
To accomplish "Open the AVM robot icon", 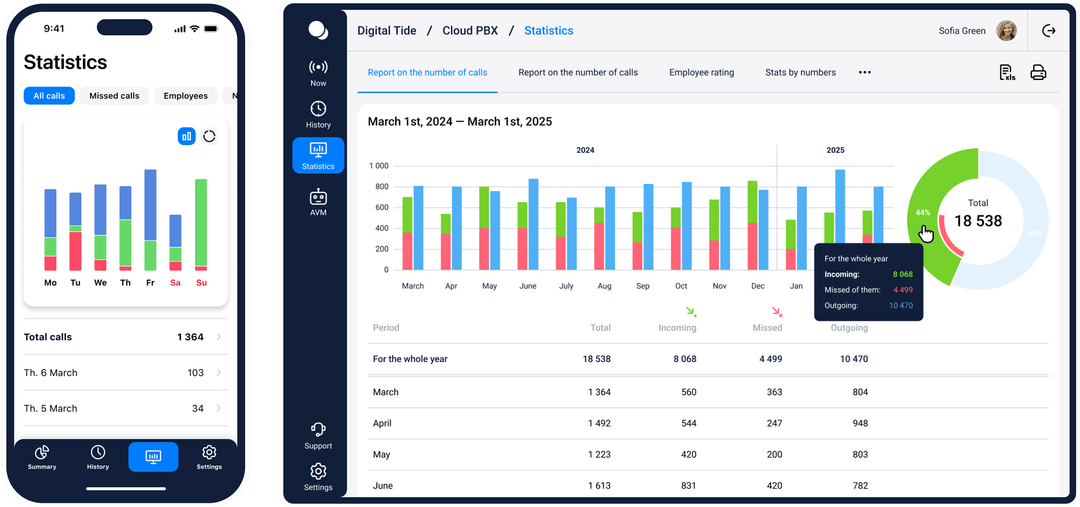I will (x=318, y=202).
